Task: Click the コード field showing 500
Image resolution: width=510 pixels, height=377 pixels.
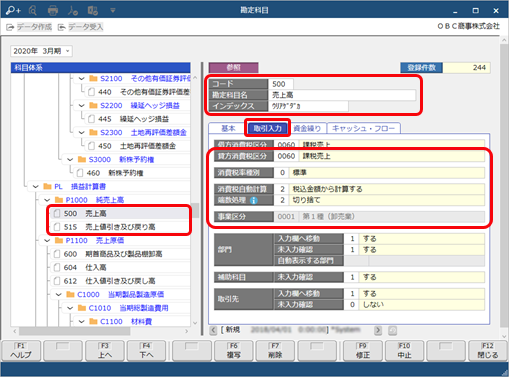Action: pos(281,84)
